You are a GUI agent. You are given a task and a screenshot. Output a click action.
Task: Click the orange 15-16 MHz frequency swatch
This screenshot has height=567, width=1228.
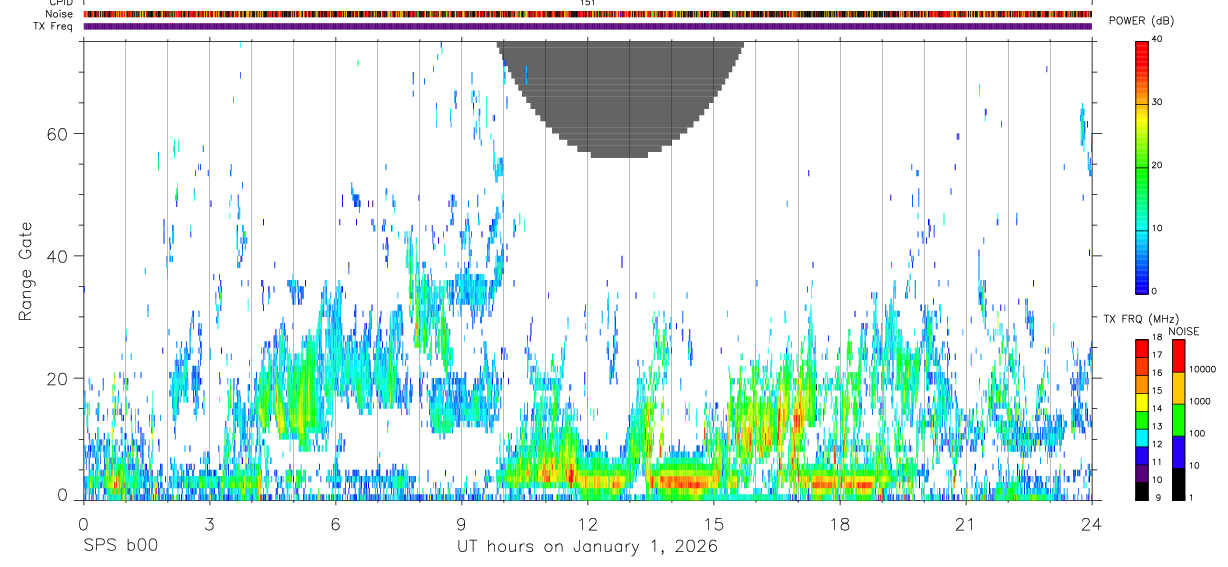[1141, 385]
